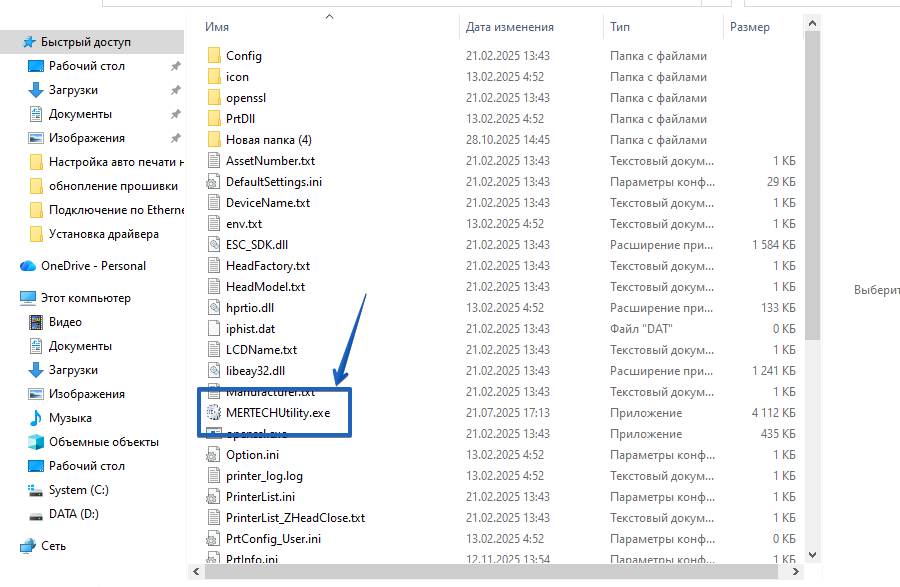900x587 pixels.
Task: Expand the Сеть network node
Action: pyautogui.click(x=10, y=546)
